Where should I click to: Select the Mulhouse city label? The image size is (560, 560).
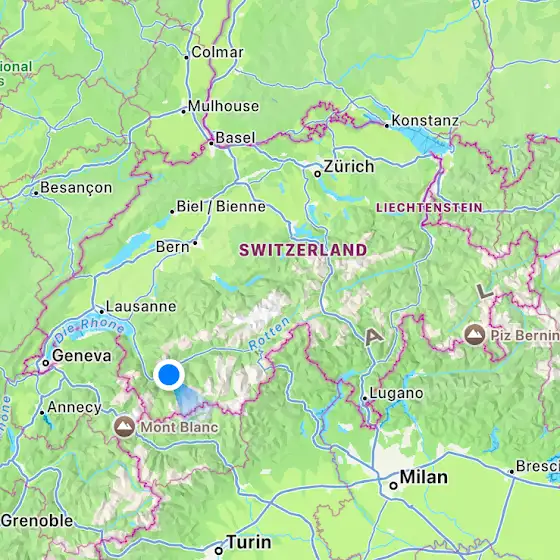224,106
